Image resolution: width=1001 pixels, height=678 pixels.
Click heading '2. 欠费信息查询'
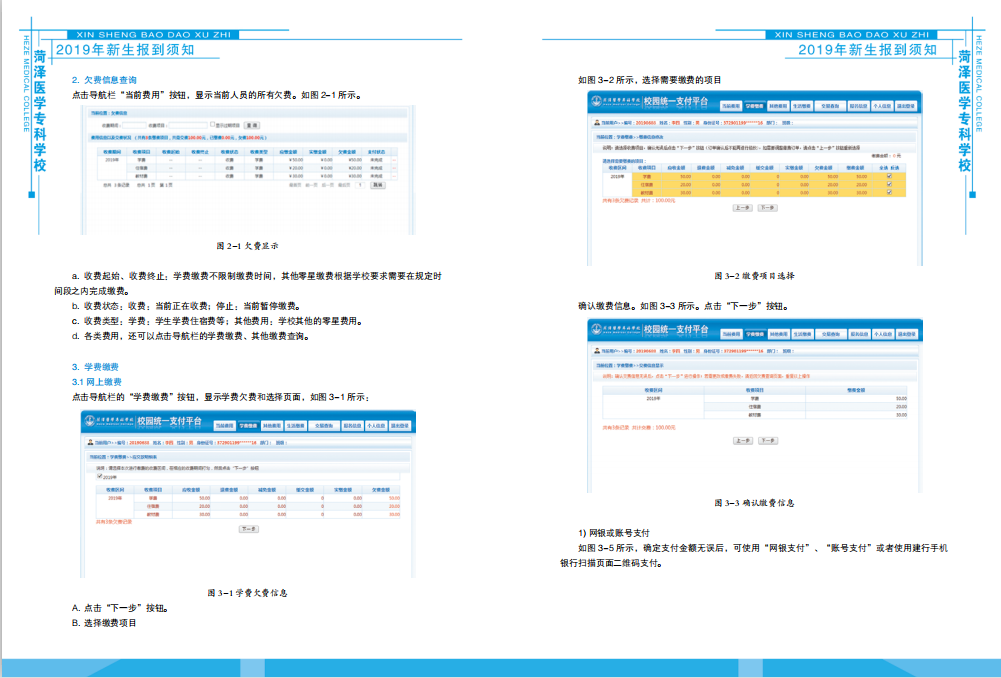click(104, 80)
